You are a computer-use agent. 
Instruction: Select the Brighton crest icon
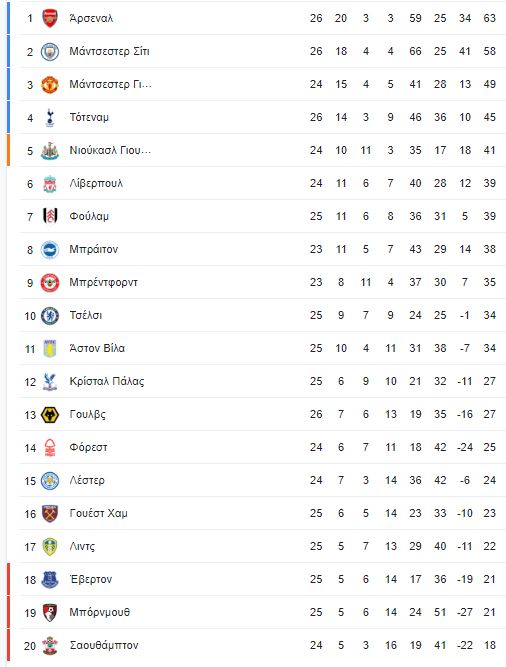coord(50,249)
